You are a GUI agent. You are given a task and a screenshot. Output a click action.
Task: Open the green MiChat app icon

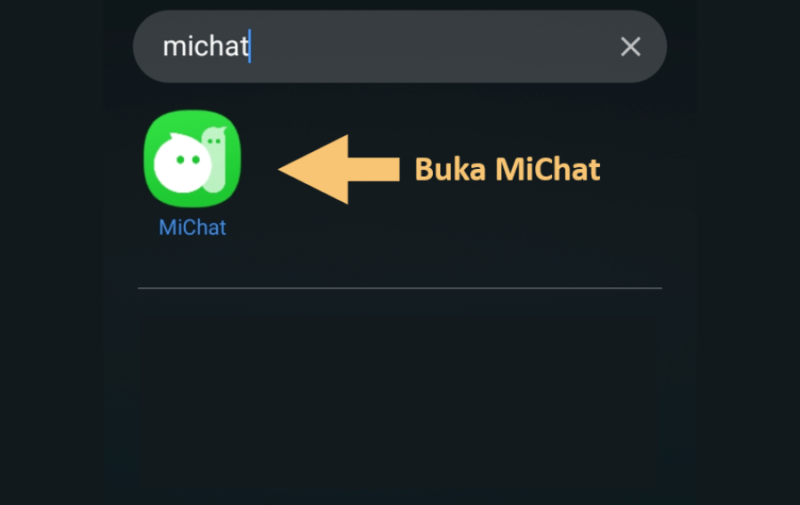coord(192,159)
